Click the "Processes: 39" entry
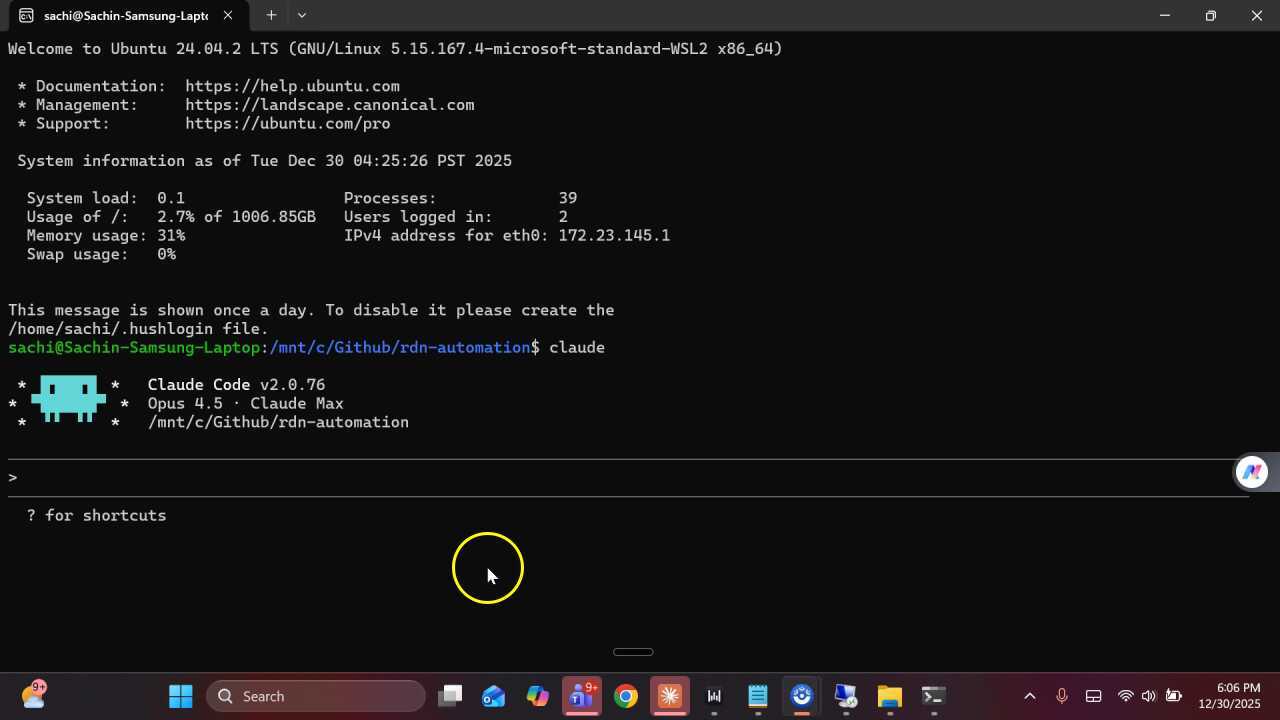The height and width of the screenshot is (720, 1280). point(460,198)
